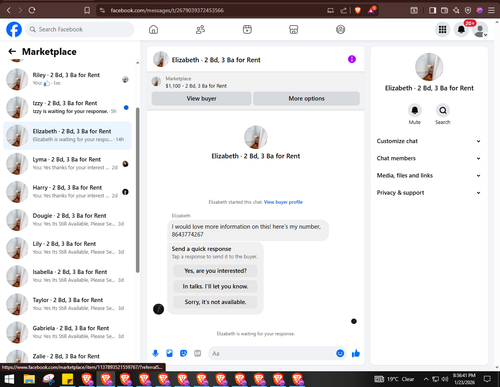The width and height of the screenshot is (500, 387).
Task: Send a thumbs up like
Action: click(x=356, y=353)
